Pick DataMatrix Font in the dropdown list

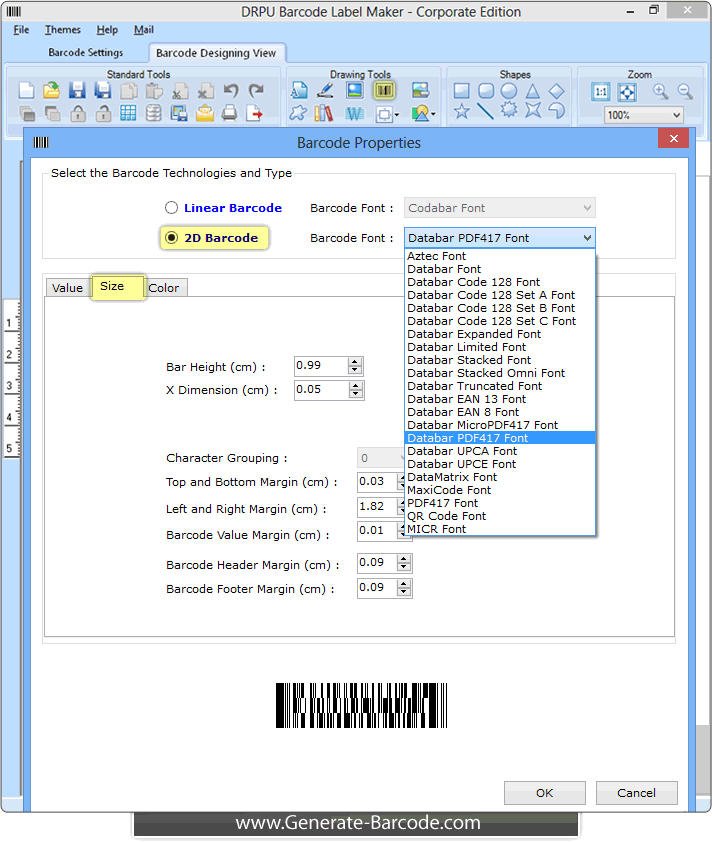(x=452, y=477)
